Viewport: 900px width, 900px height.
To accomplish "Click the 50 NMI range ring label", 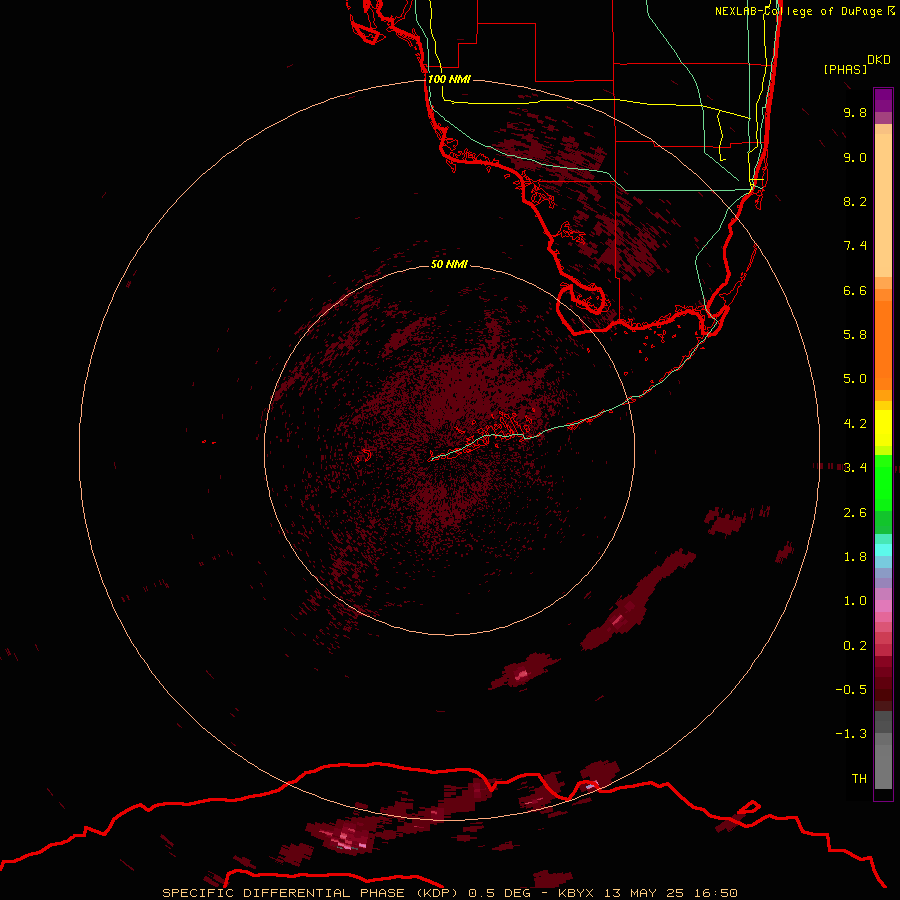I will [x=449, y=264].
